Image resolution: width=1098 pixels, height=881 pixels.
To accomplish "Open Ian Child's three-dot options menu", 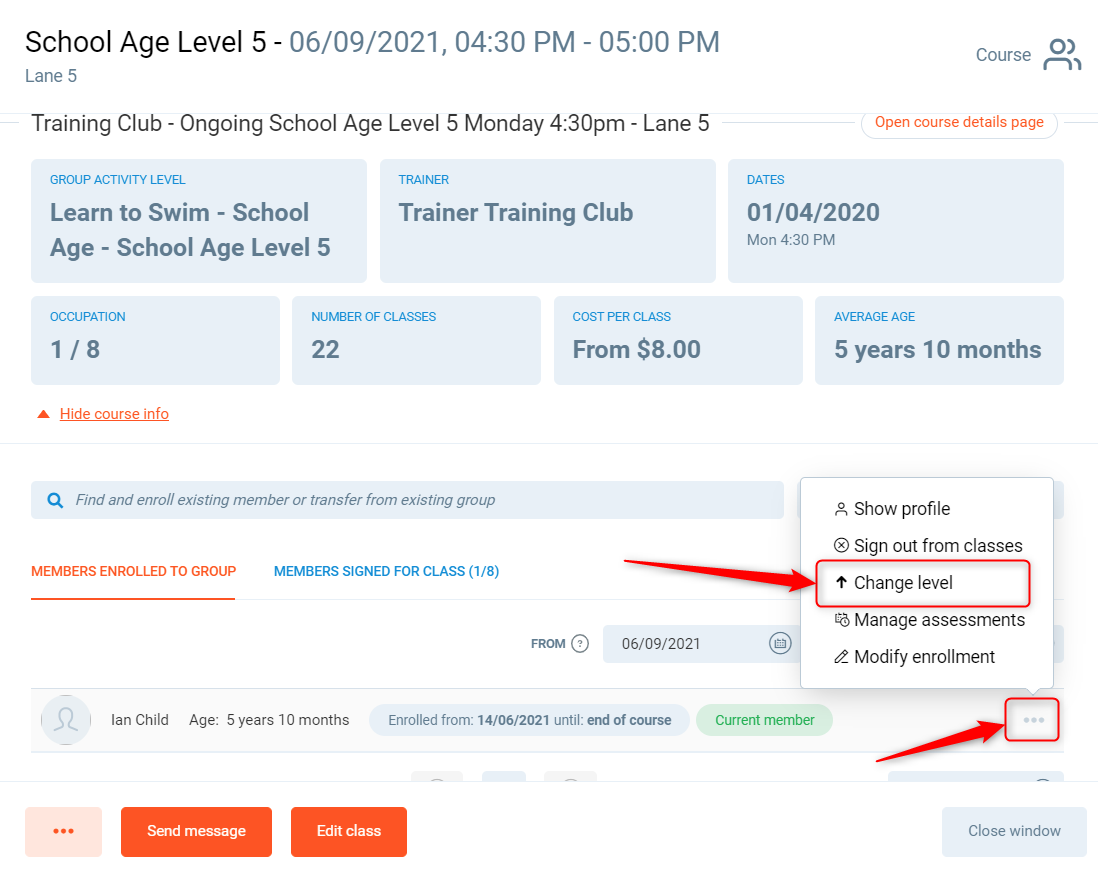I will pyautogui.click(x=1033, y=720).
